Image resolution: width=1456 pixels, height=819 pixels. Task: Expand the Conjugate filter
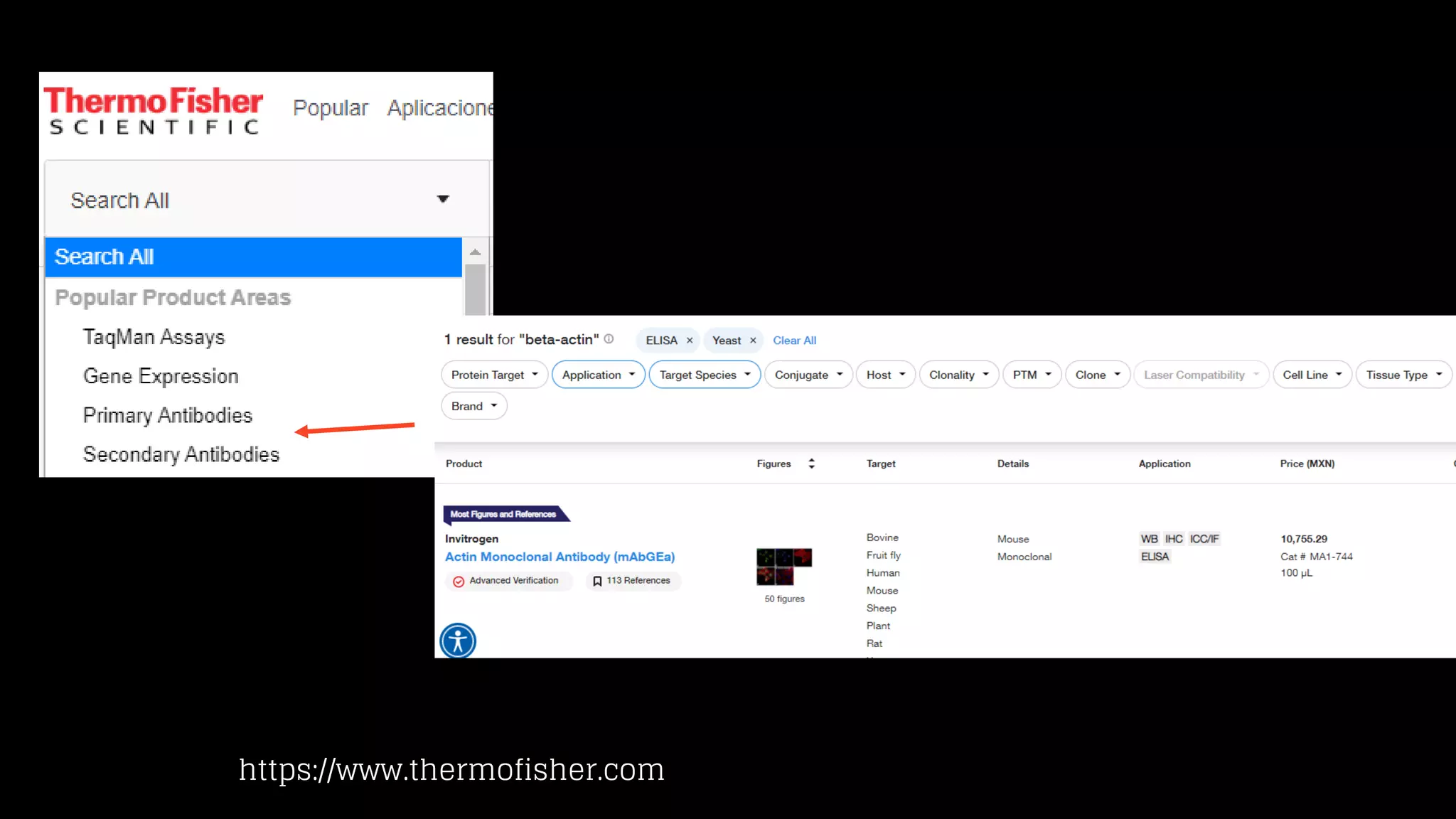(808, 375)
